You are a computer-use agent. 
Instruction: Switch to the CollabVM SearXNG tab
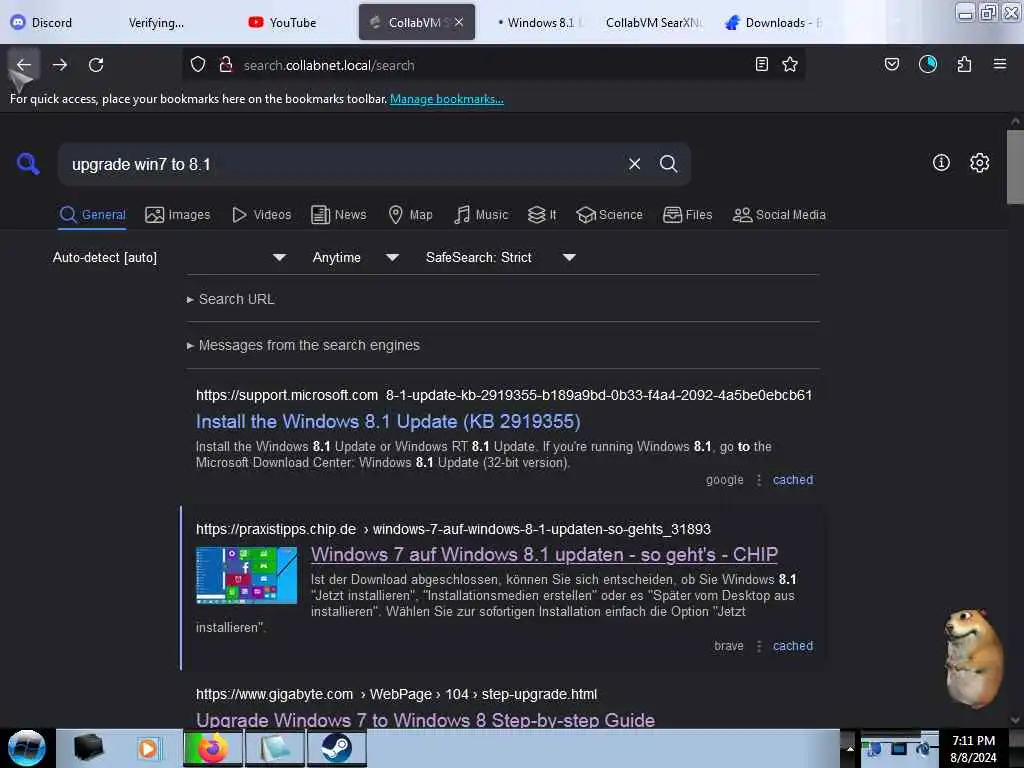click(653, 22)
